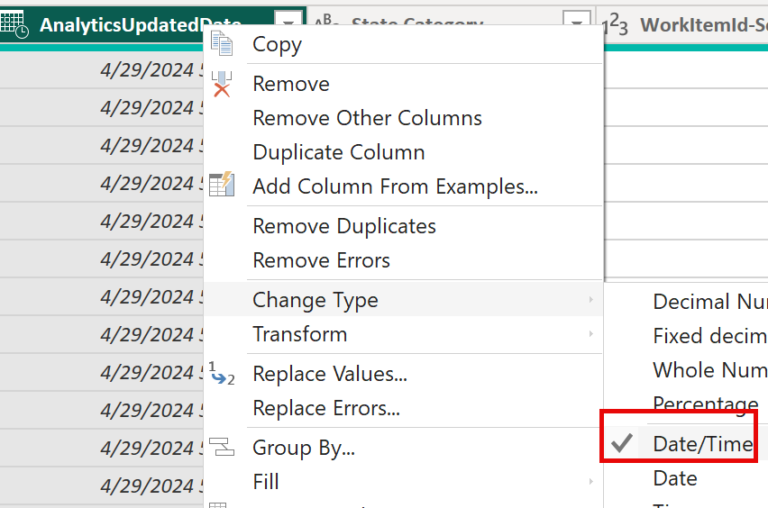Screen dimensions: 768x508
Task: Click the Copy icon in context menu
Action: click(222, 44)
